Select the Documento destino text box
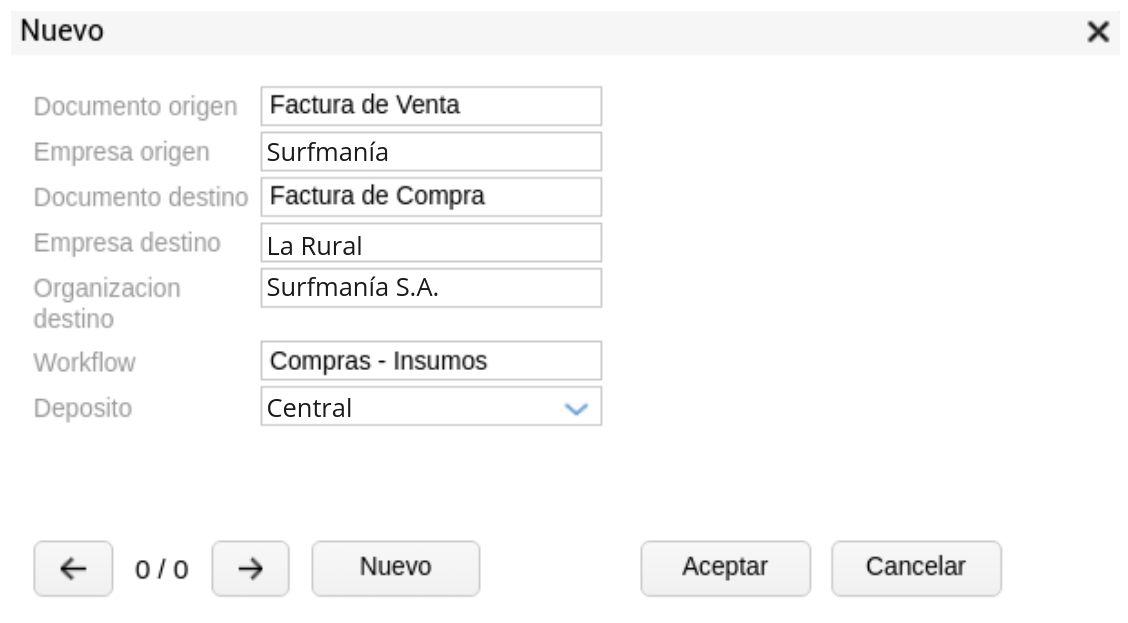 (x=431, y=196)
